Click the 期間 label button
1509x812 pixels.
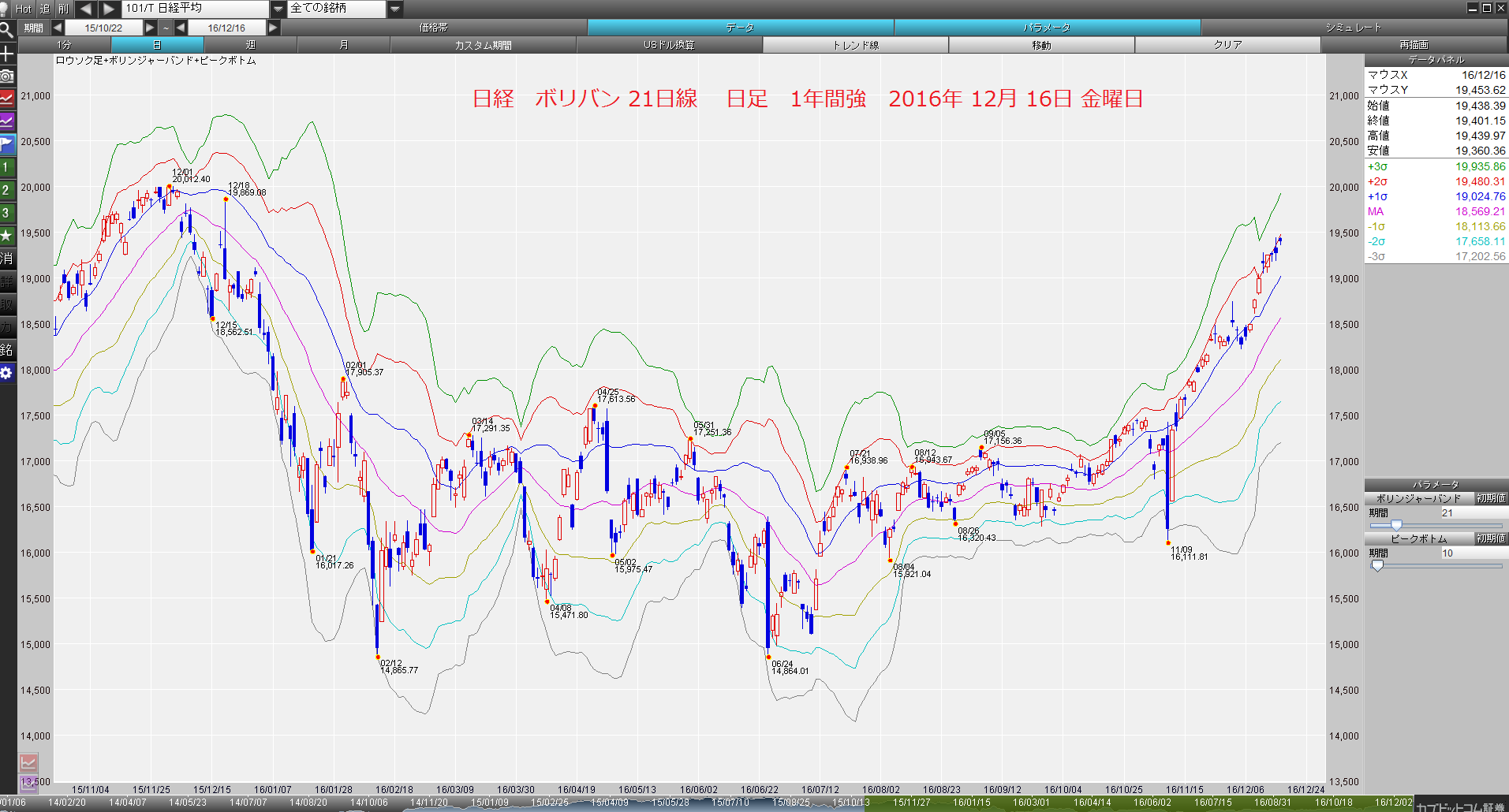point(34,28)
